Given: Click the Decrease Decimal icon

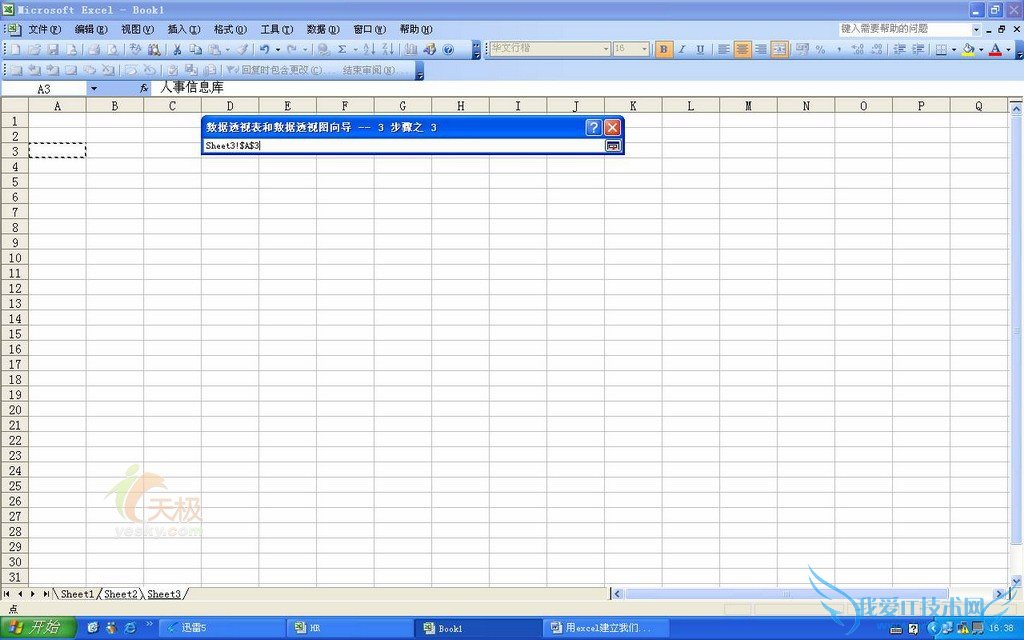Looking at the screenshot, I should [876, 50].
